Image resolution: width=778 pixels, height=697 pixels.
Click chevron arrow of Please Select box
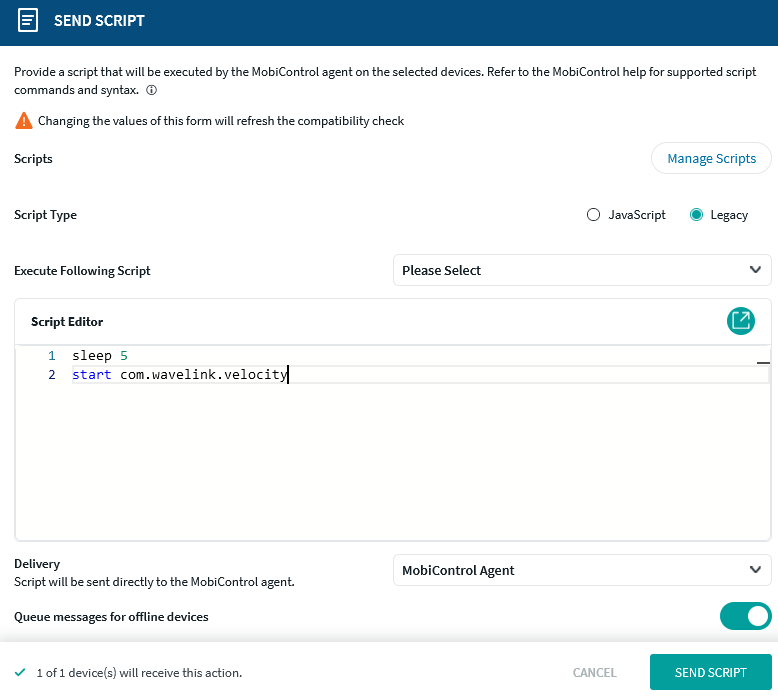pyautogui.click(x=755, y=270)
